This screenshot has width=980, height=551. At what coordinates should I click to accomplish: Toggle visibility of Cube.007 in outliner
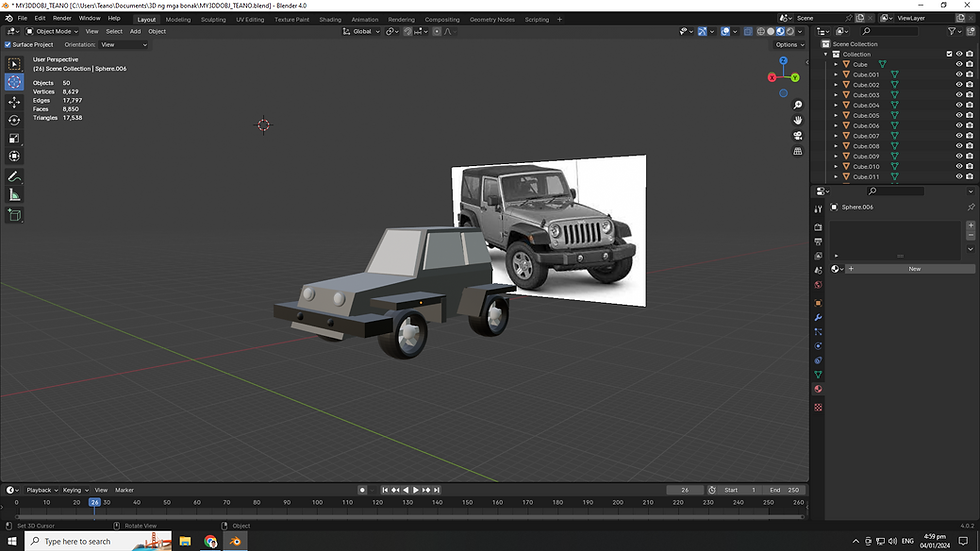(959, 136)
